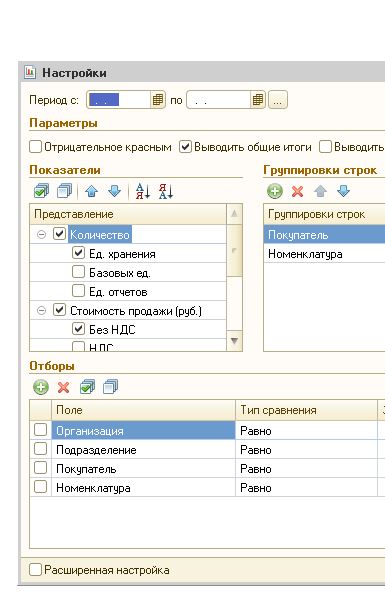Sort indicators ascending А-Я

pyautogui.click(x=143, y=191)
